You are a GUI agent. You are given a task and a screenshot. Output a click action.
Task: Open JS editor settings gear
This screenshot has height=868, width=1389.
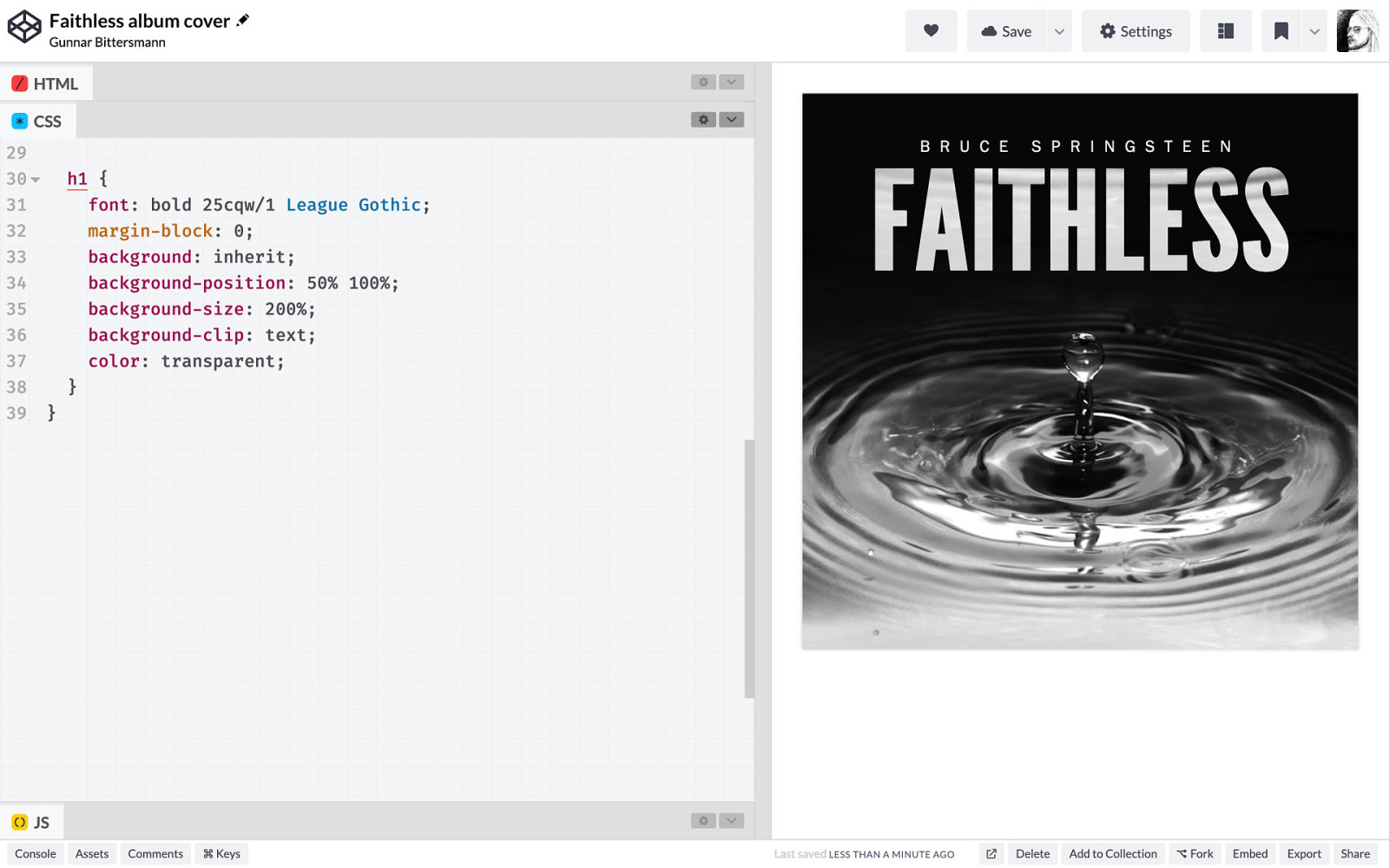pyautogui.click(x=703, y=821)
